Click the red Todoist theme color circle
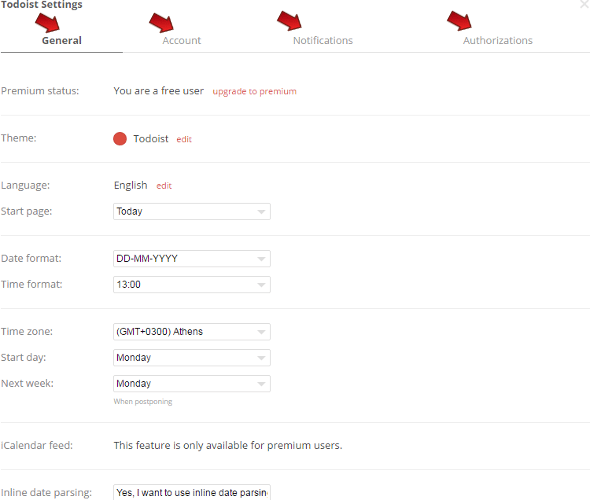Screen dimensions: 590x500 pos(120,138)
